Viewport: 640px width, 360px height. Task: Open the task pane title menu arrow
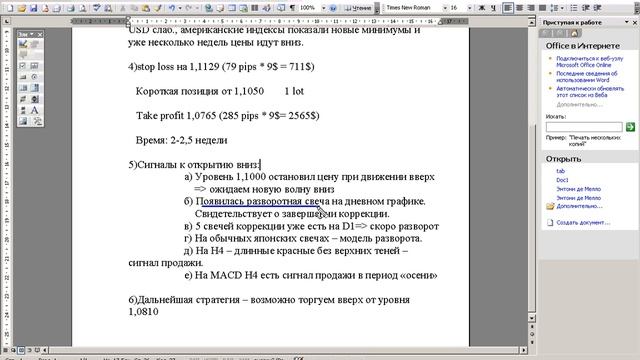point(627,22)
